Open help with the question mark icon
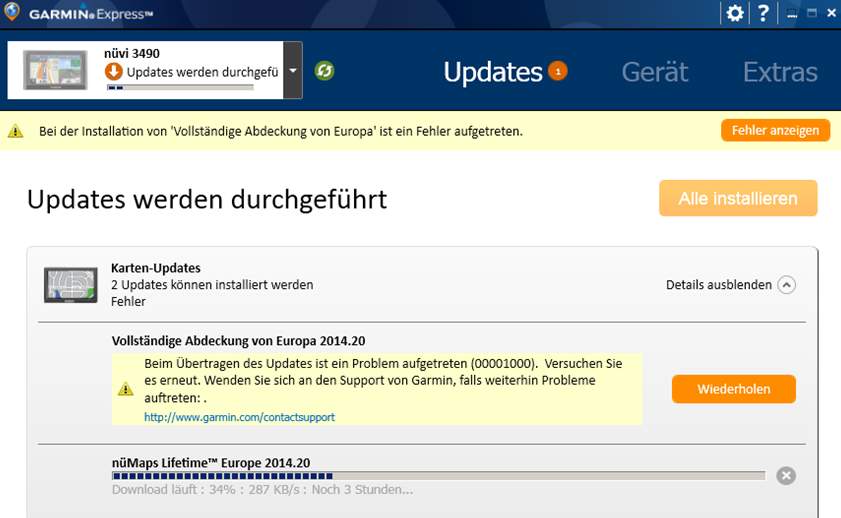 [763, 13]
